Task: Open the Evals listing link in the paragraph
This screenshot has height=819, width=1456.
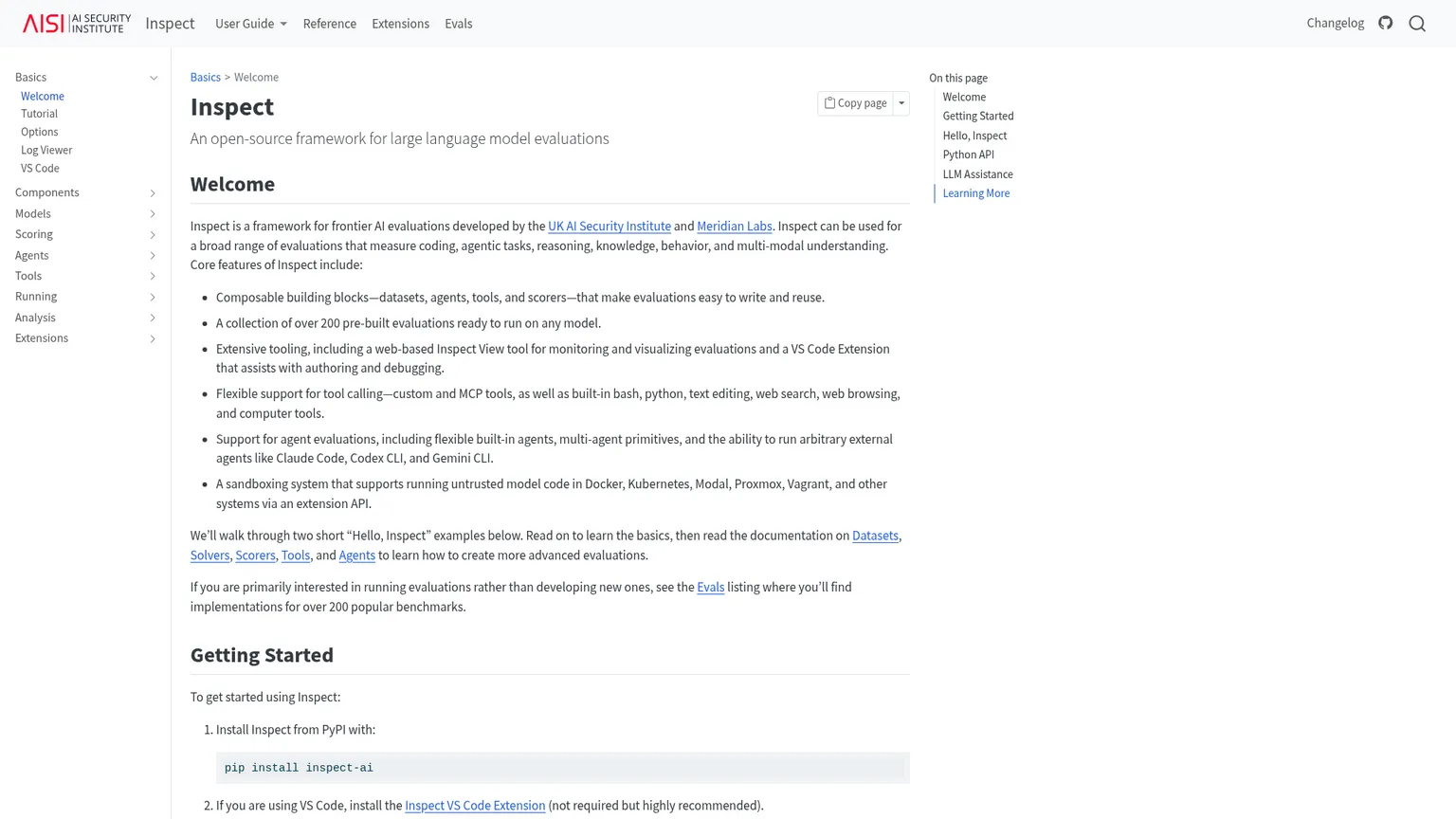Action: pos(710,588)
